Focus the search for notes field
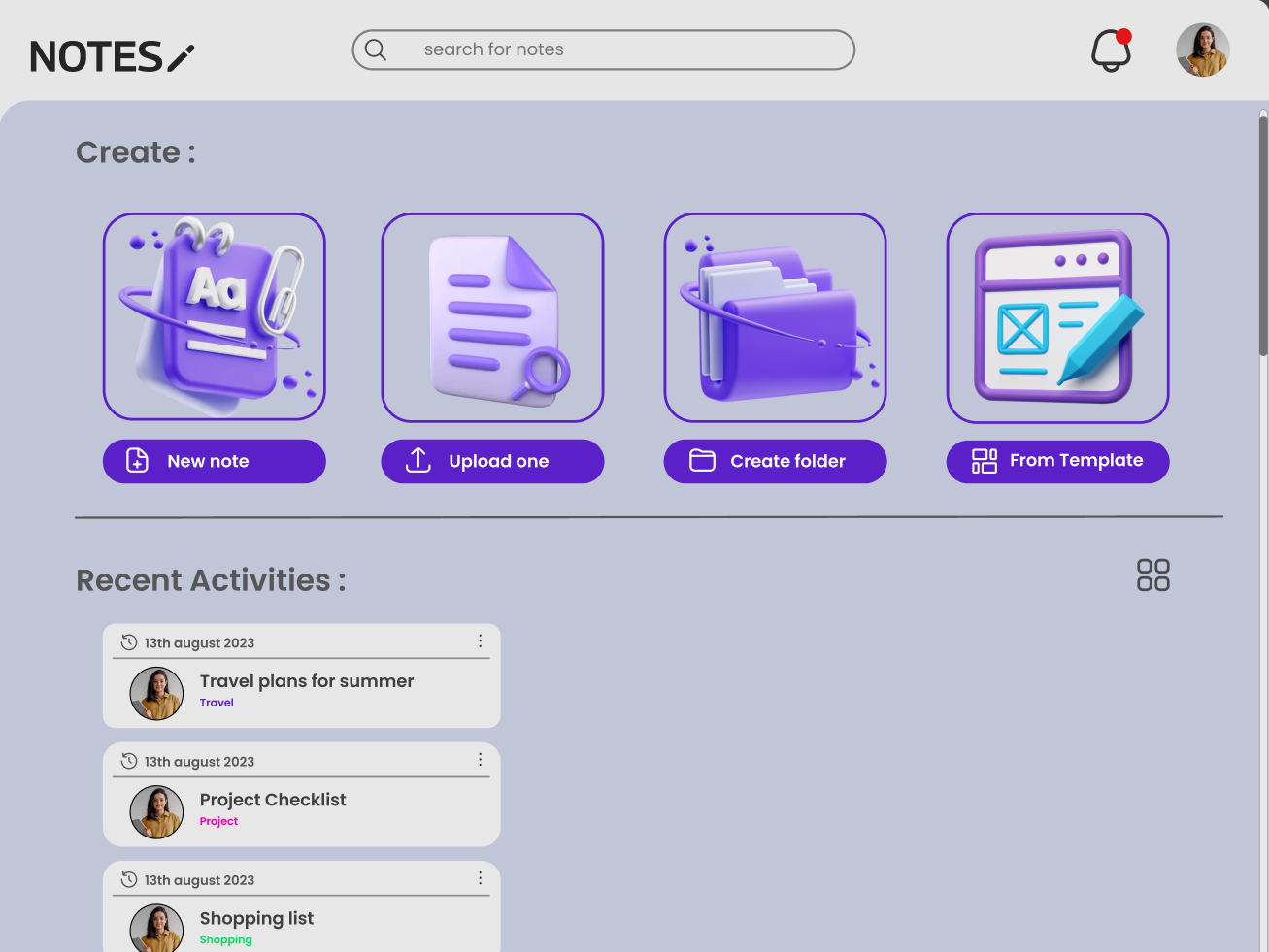Image resolution: width=1269 pixels, height=952 pixels. [x=604, y=49]
